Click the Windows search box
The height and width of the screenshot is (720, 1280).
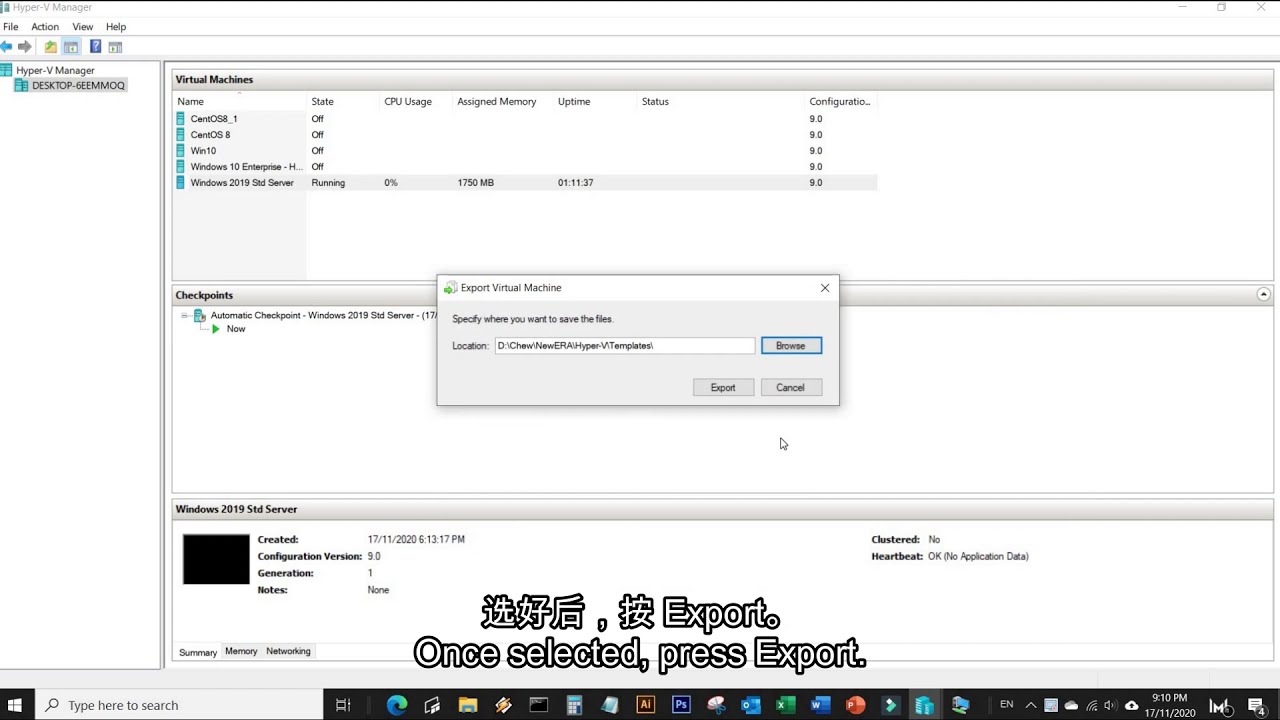tap(180, 705)
